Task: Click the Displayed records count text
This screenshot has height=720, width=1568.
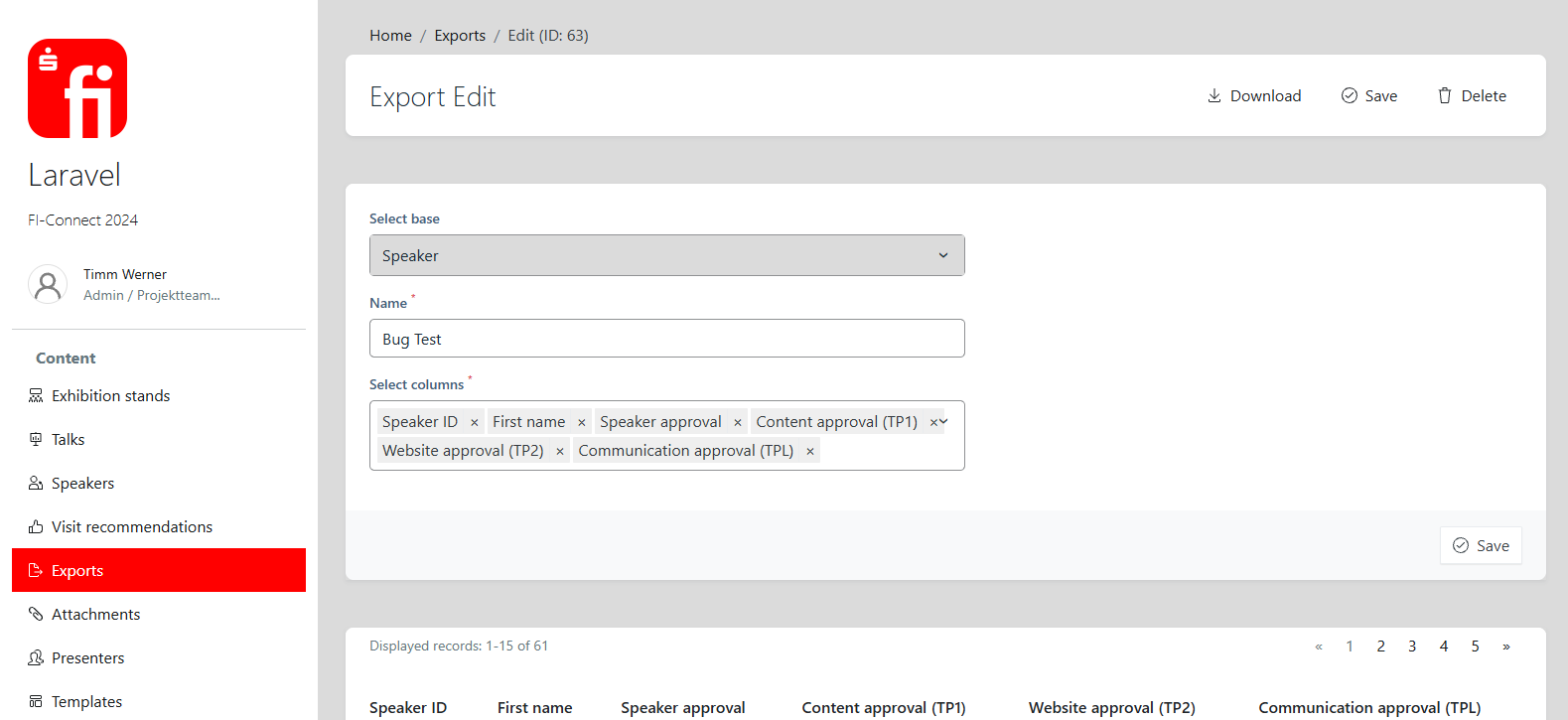Action: (459, 647)
